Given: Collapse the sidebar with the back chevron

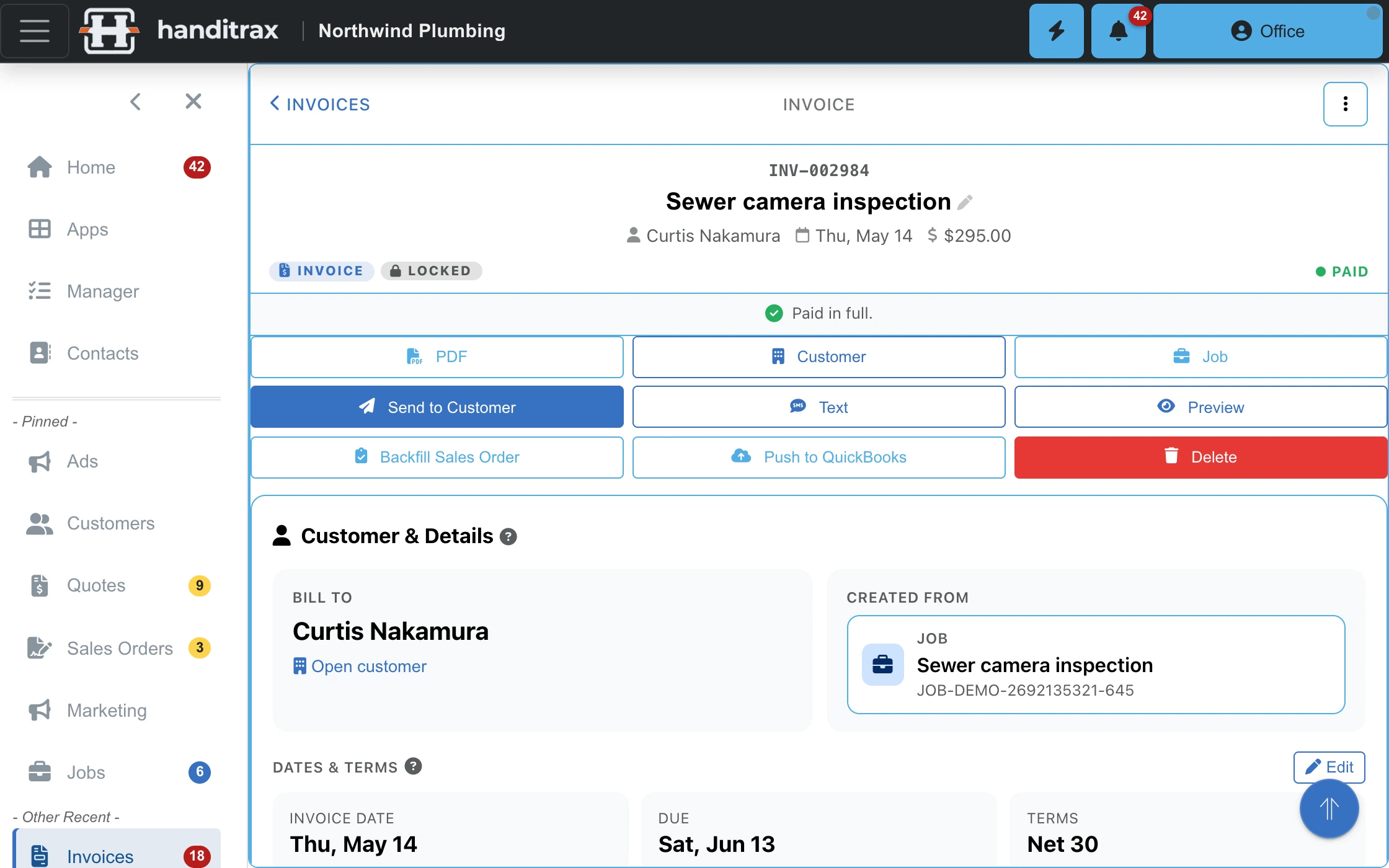Looking at the screenshot, I should click(x=136, y=102).
